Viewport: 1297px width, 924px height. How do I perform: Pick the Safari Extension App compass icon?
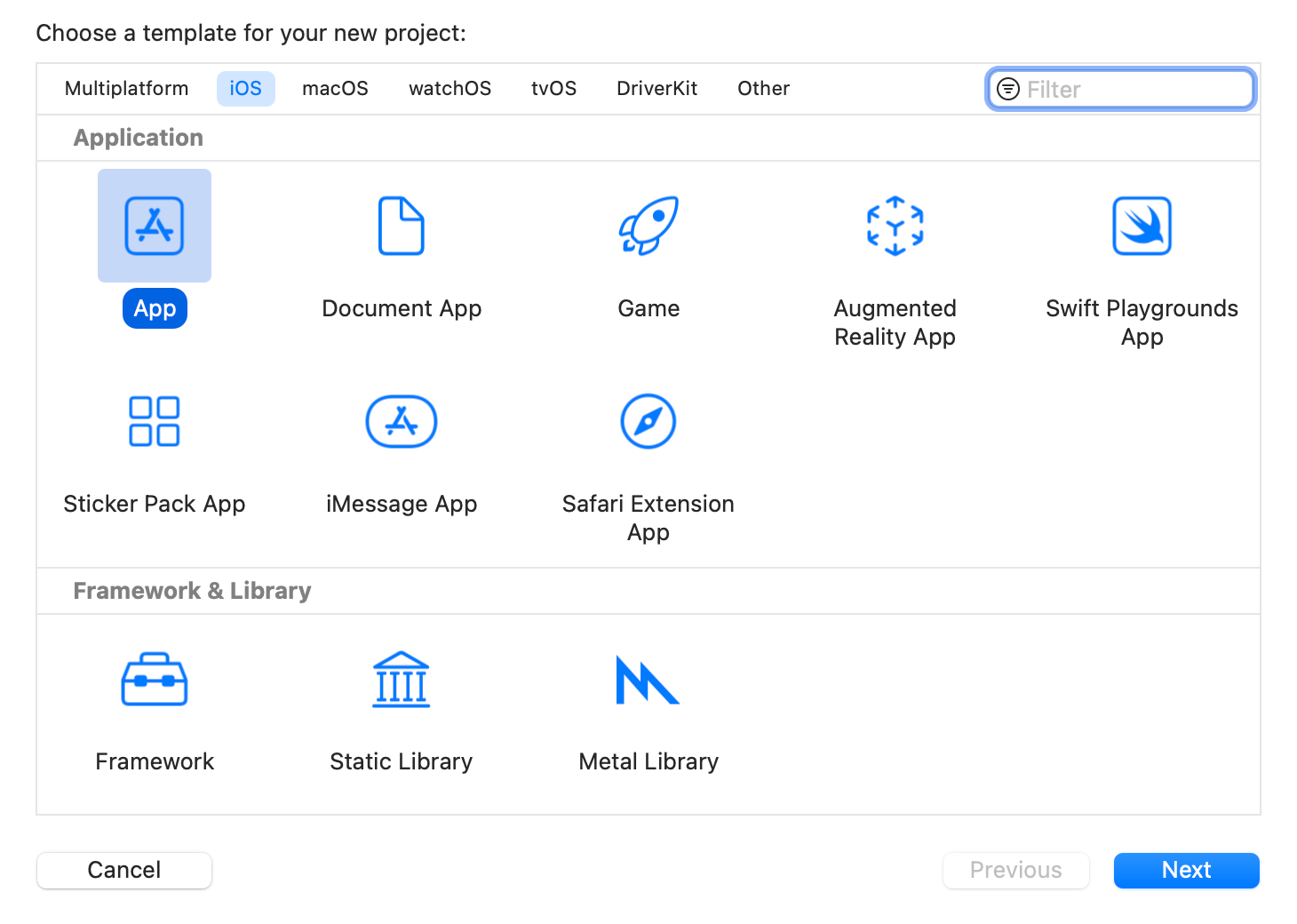648,421
